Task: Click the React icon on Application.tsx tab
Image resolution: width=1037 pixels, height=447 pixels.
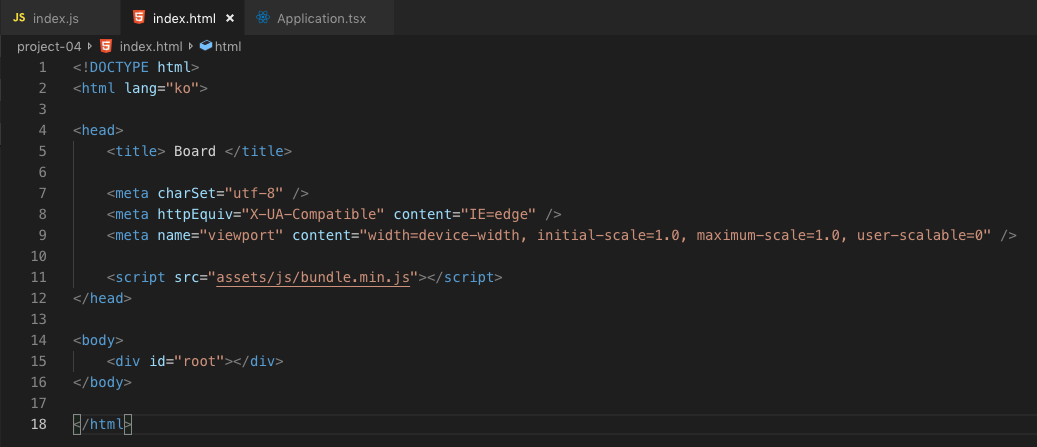Action: tap(263, 19)
